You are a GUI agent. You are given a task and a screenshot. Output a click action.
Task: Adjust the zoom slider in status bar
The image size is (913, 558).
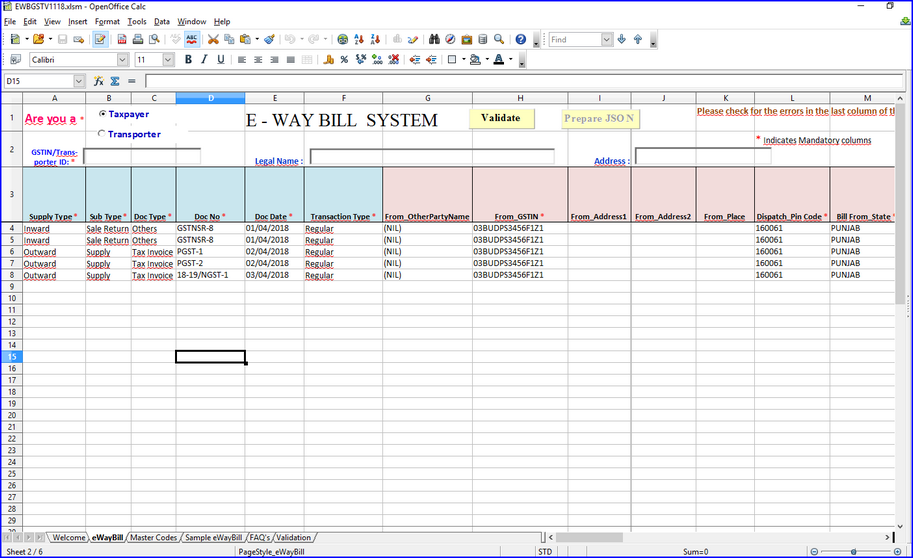[862, 551]
